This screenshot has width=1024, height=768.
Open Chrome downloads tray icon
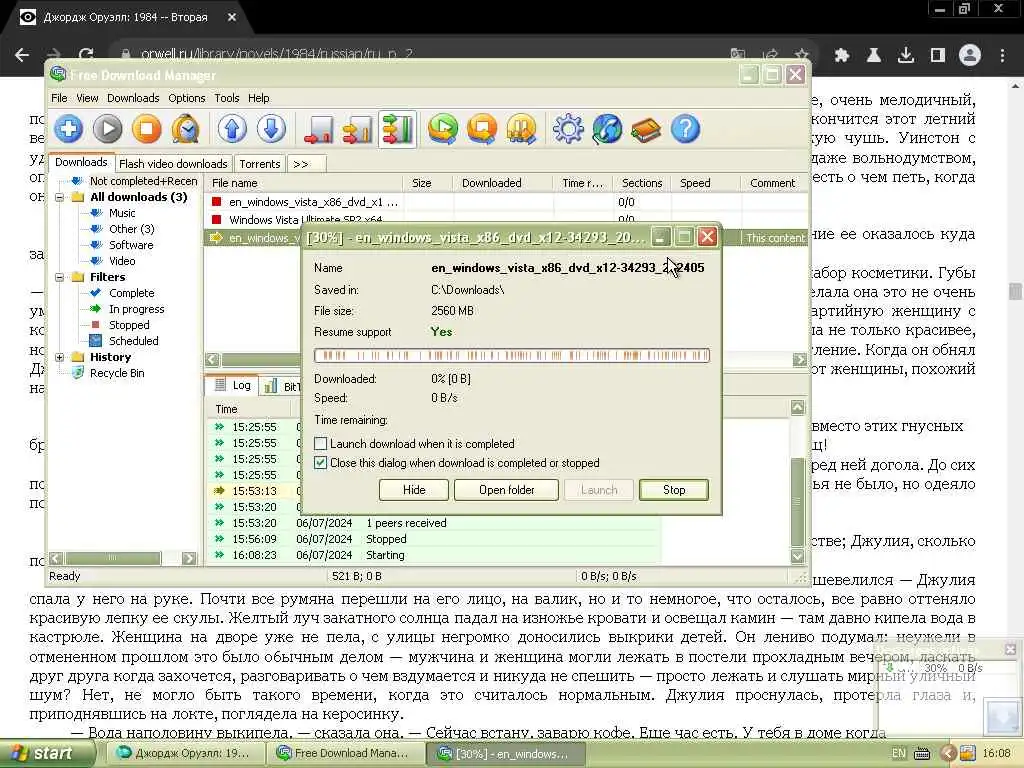(906, 55)
